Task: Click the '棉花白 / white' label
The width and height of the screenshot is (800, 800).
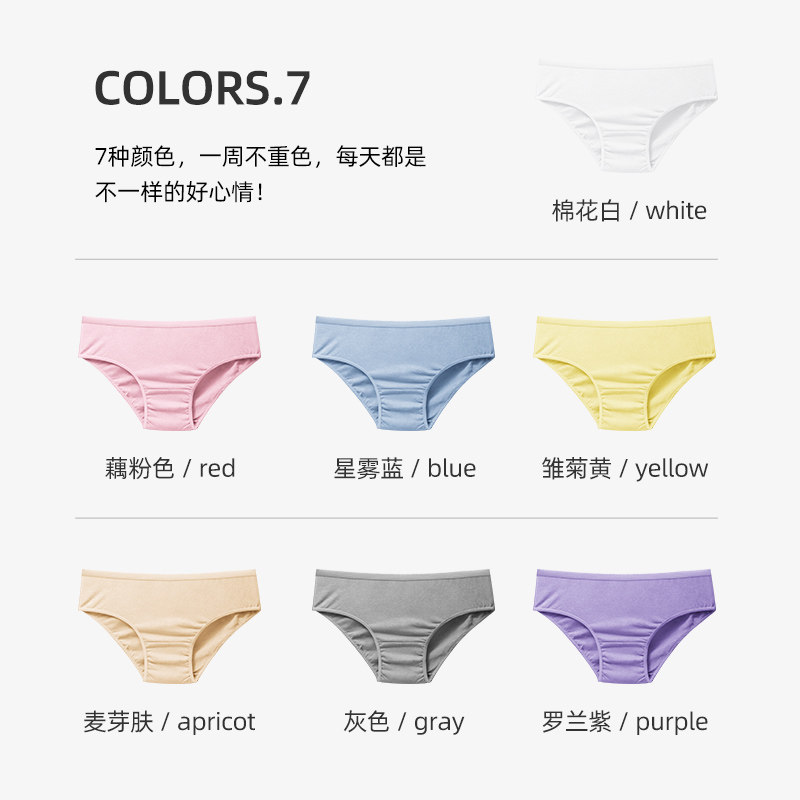Action: click(x=629, y=211)
